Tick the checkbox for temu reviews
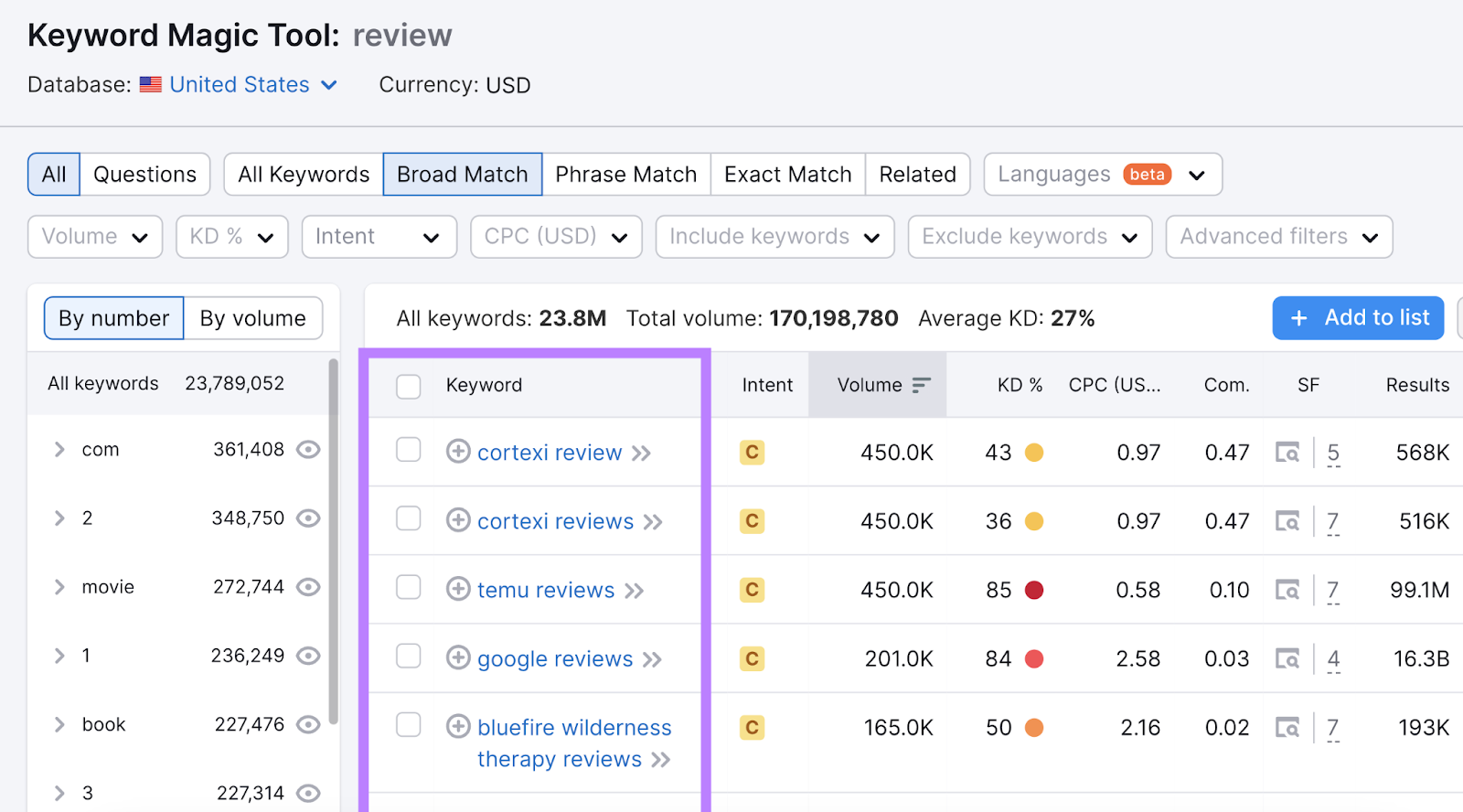Screen dimensions: 1463x812 coord(409,588)
